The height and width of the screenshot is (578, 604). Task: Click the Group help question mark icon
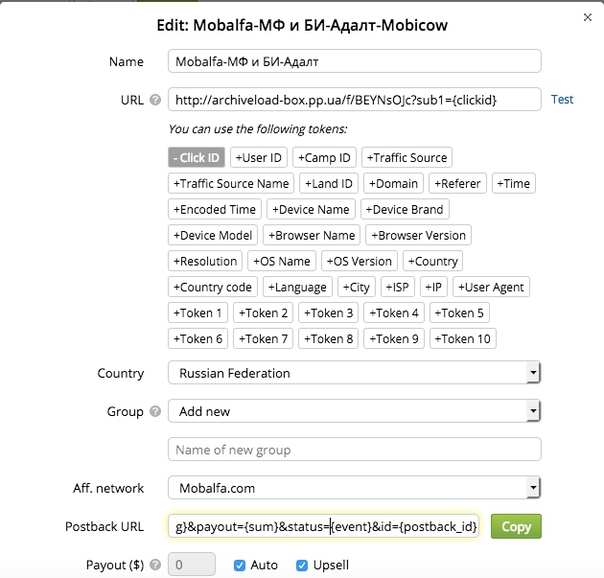155,412
